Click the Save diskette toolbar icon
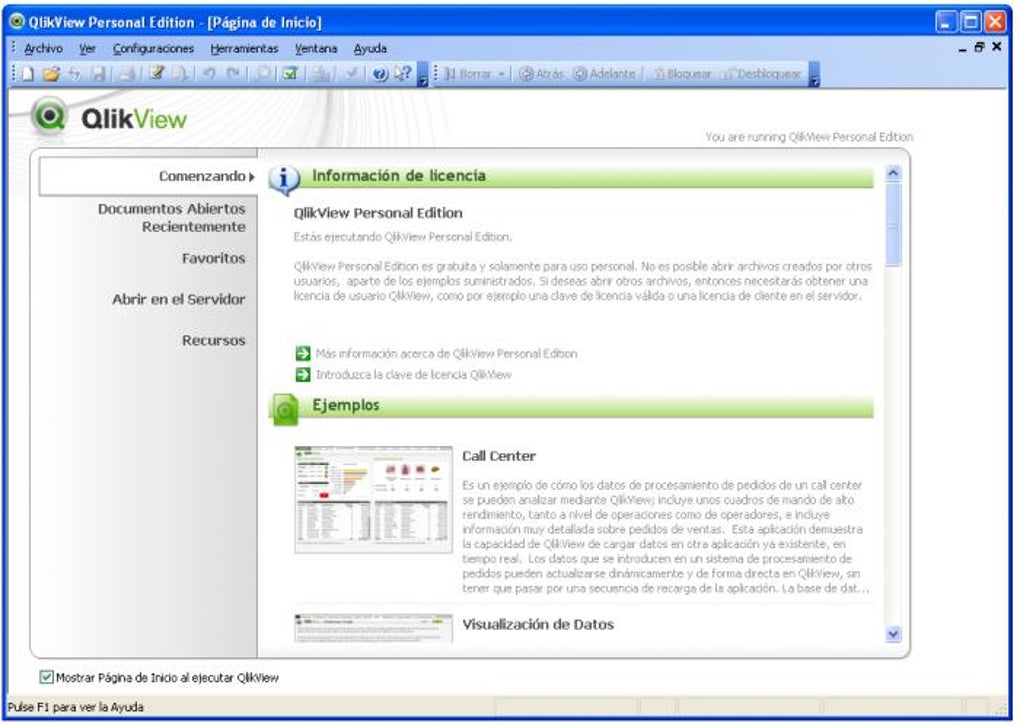 (99, 74)
